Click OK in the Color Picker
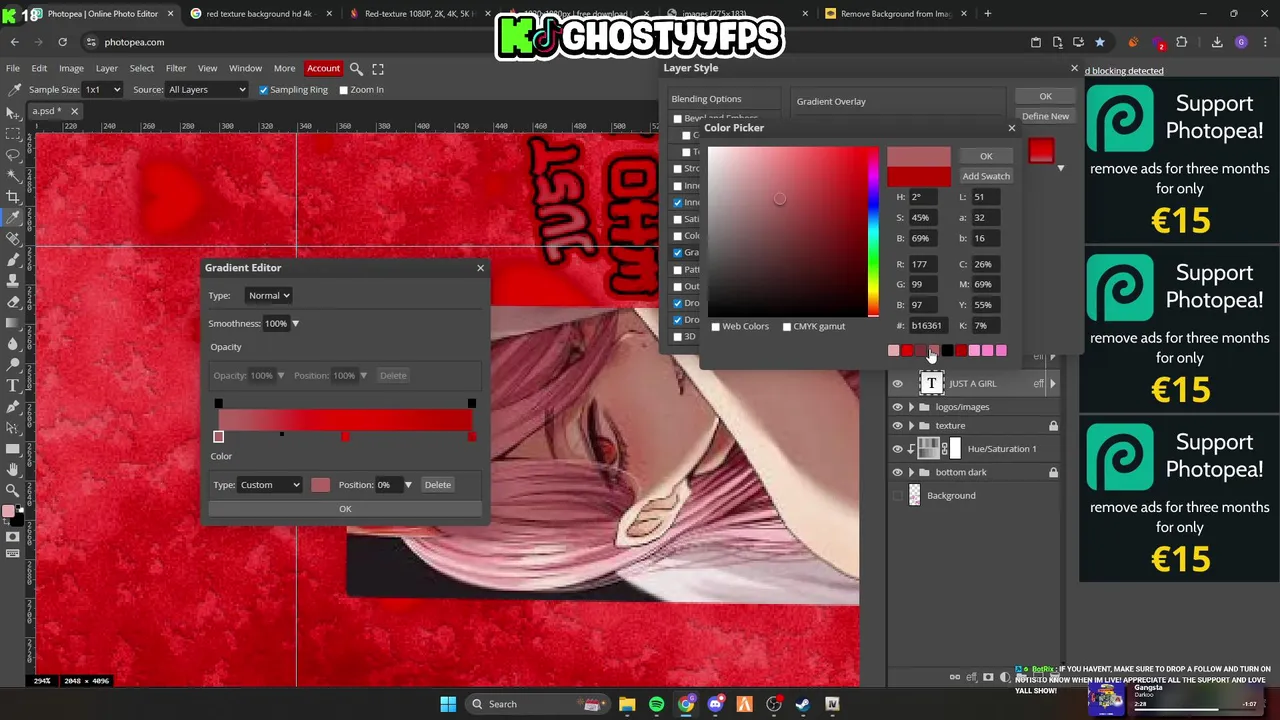This screenshot has width=1280, height=720. pyautogui.click(x=986, y=156)
